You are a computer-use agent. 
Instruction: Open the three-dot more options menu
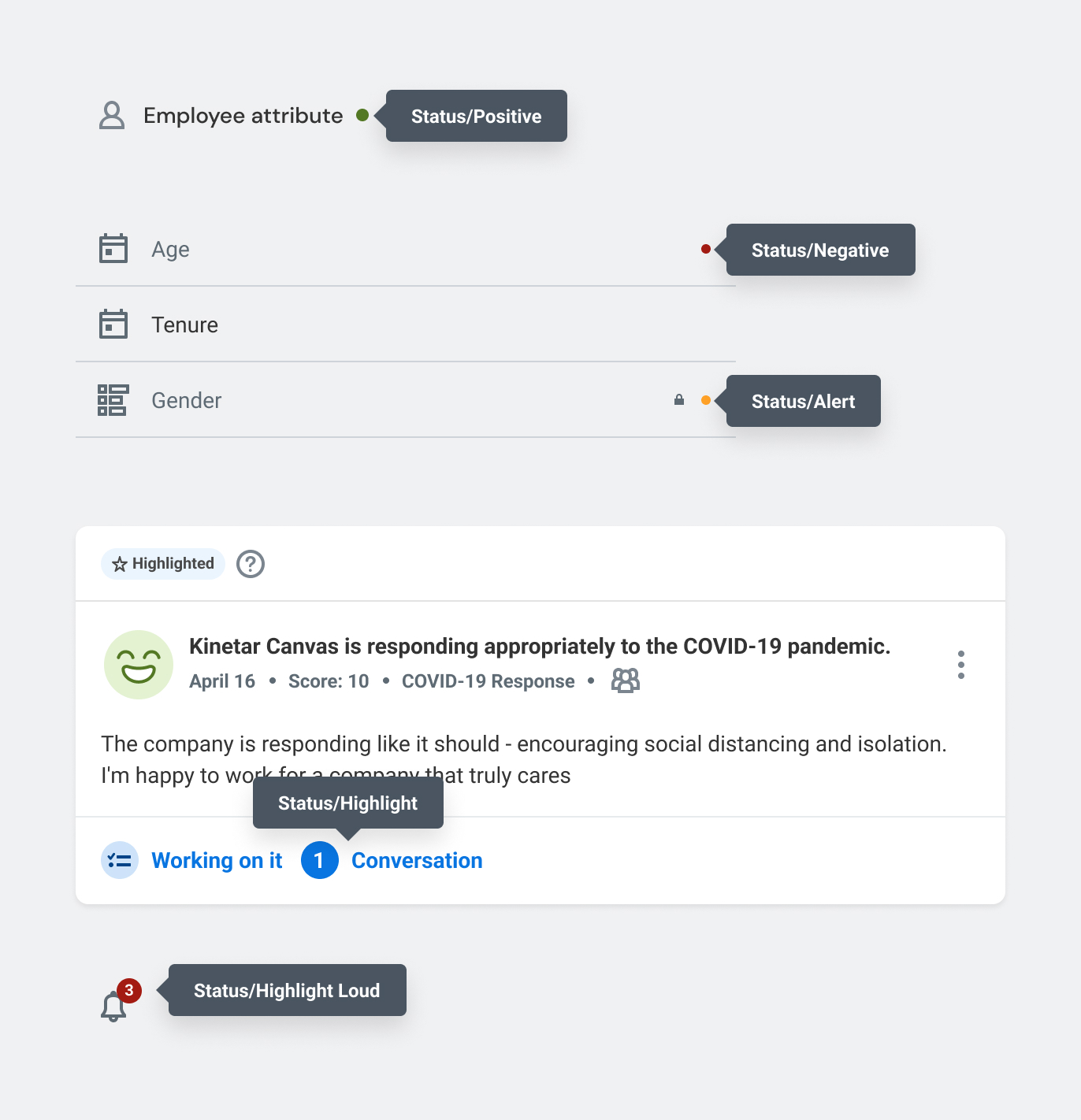(x=961, y=665)
